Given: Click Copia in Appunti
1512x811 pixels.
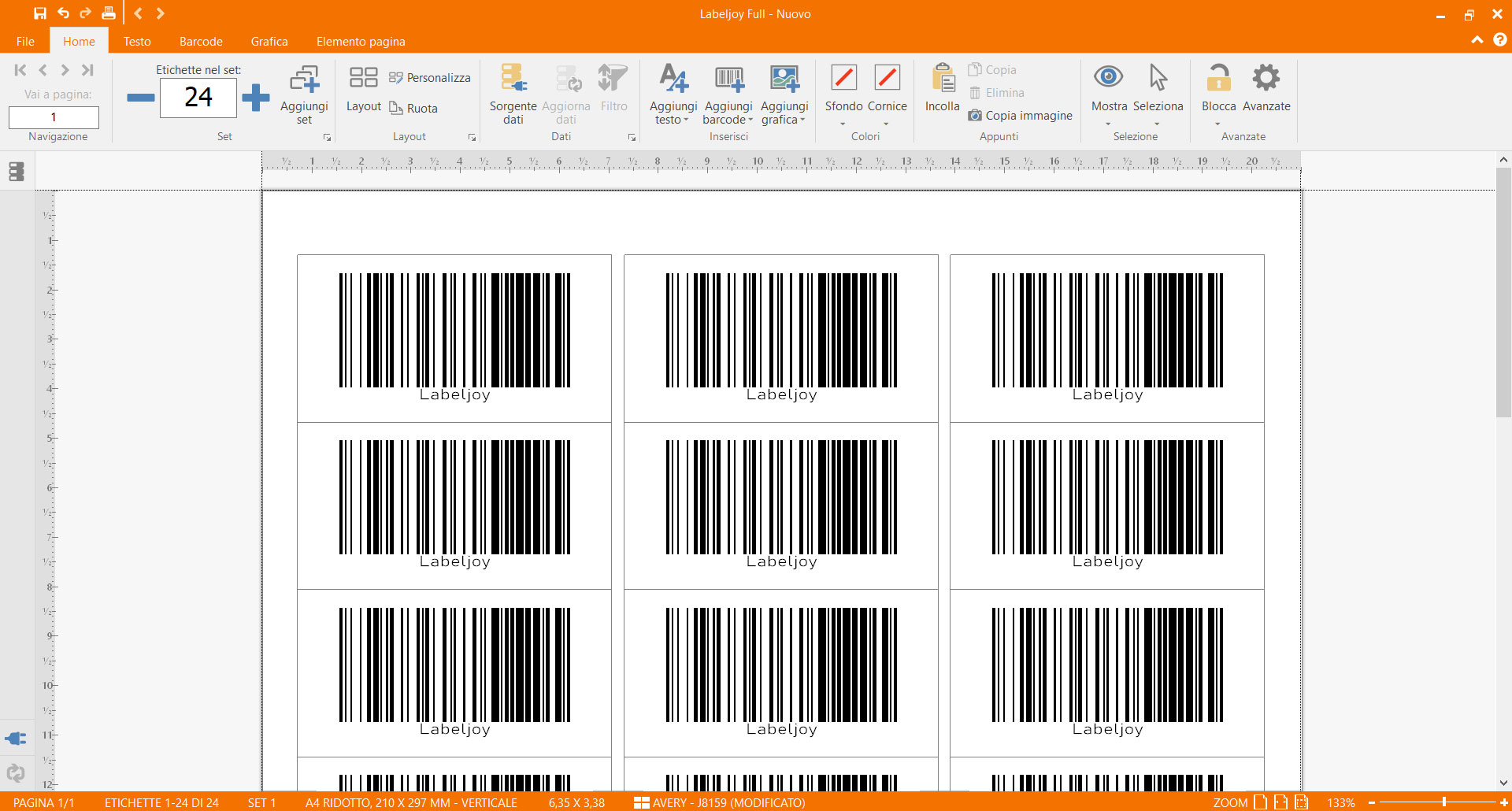Looking at the screenshot, I should [992, 70].
